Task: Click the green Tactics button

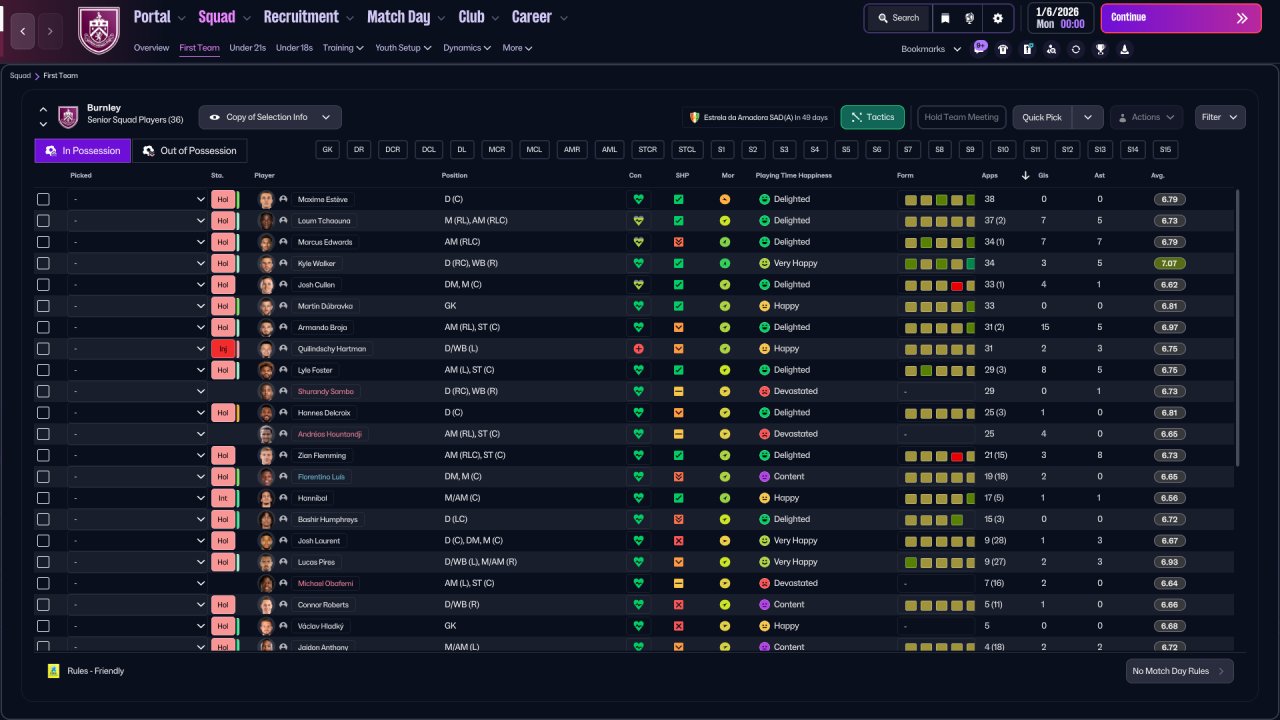Action: click(872, 117)
